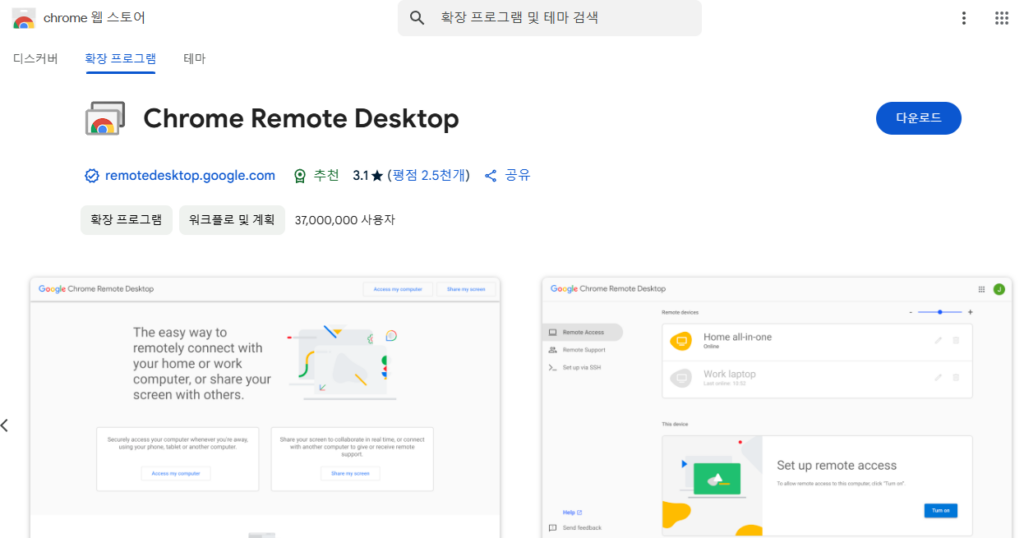Click the share icon next to 공유
1024x538 pixels.
[x=491, y=176]
